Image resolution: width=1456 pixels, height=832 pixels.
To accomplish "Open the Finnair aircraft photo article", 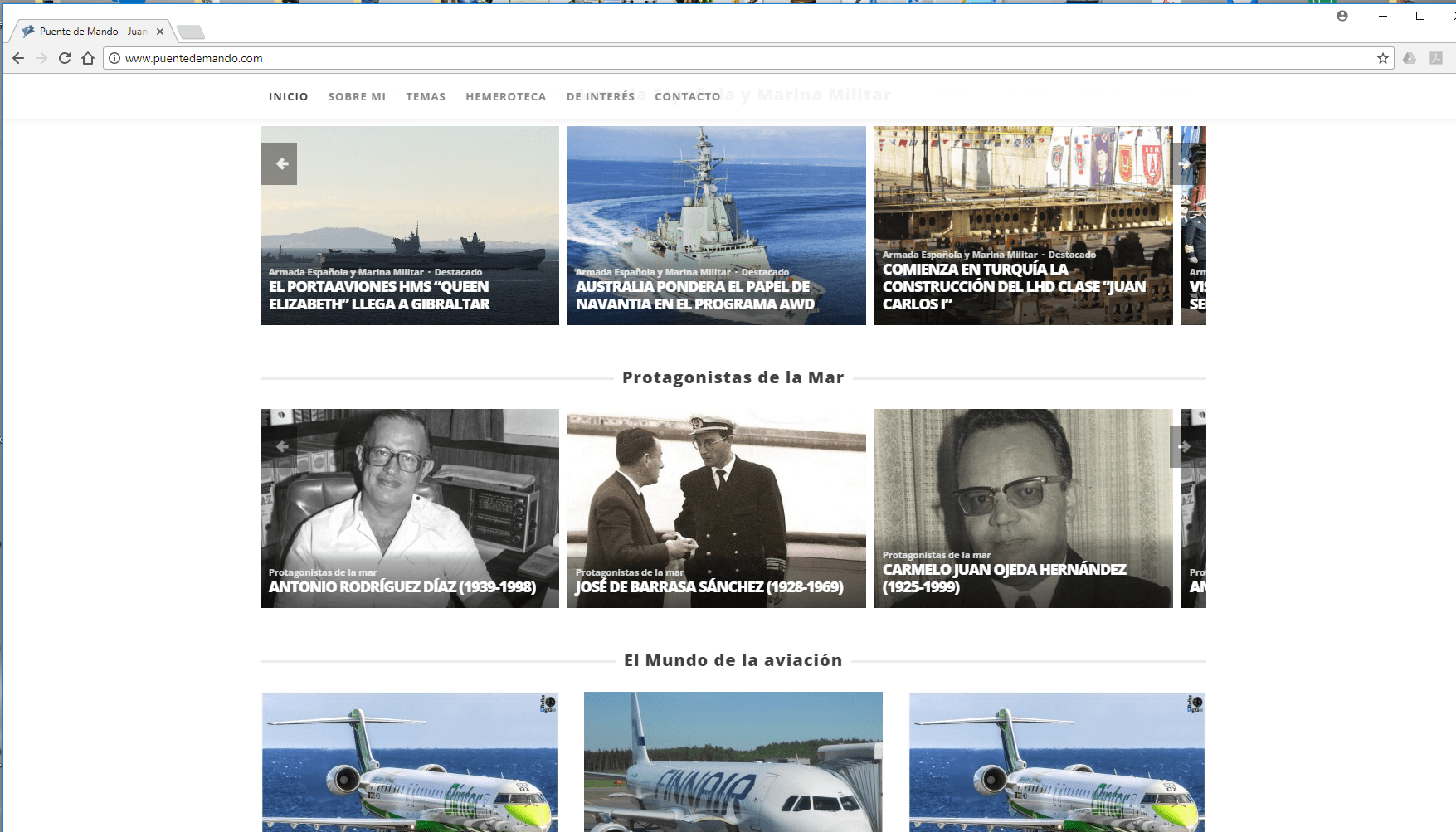I will [733, 761].
